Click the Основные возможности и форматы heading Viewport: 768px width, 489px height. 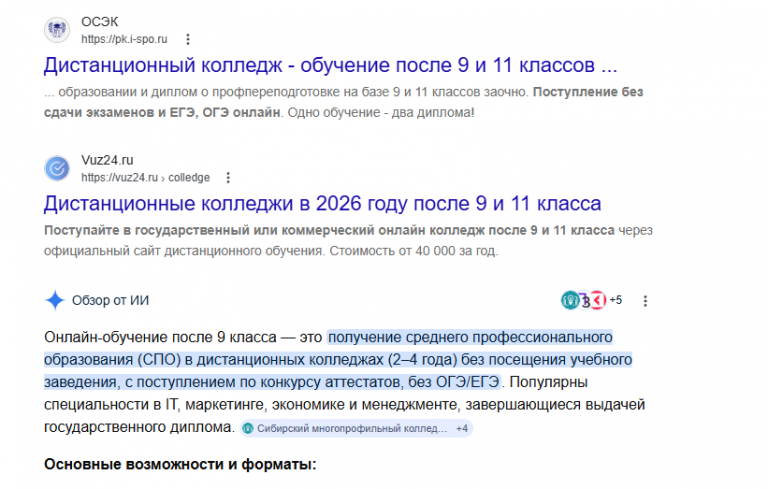coord(180,464)
